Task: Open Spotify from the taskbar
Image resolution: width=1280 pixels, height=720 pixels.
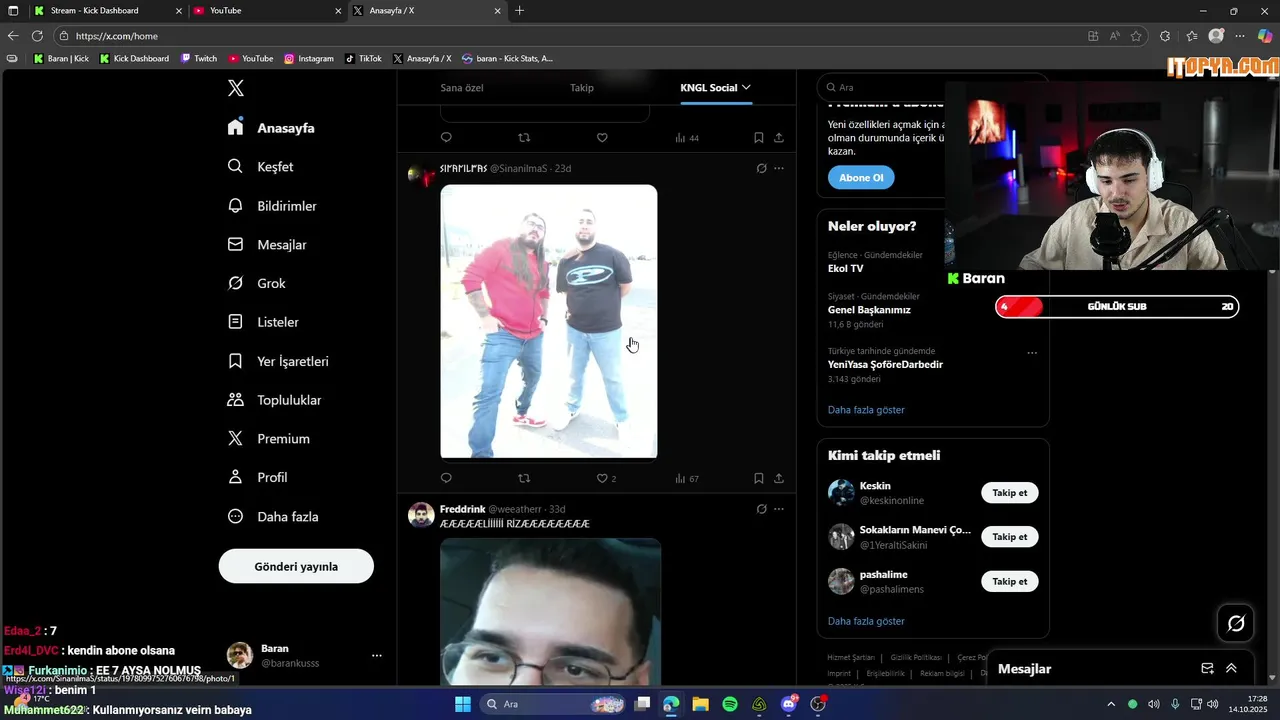Action: click(730, 704)
